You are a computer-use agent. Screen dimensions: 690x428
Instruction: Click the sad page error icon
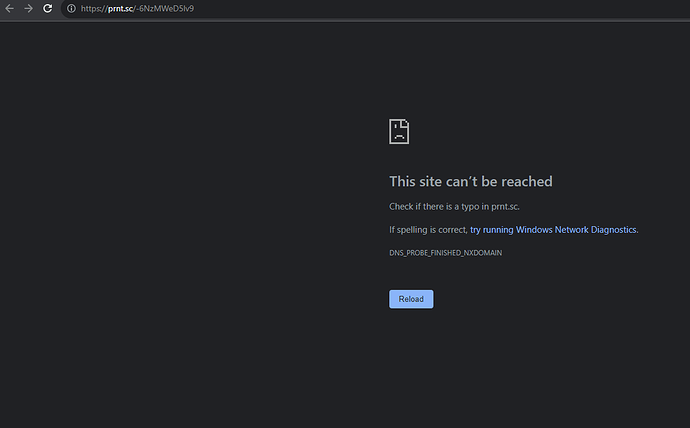pyautogui.click(x=399, y=131)
